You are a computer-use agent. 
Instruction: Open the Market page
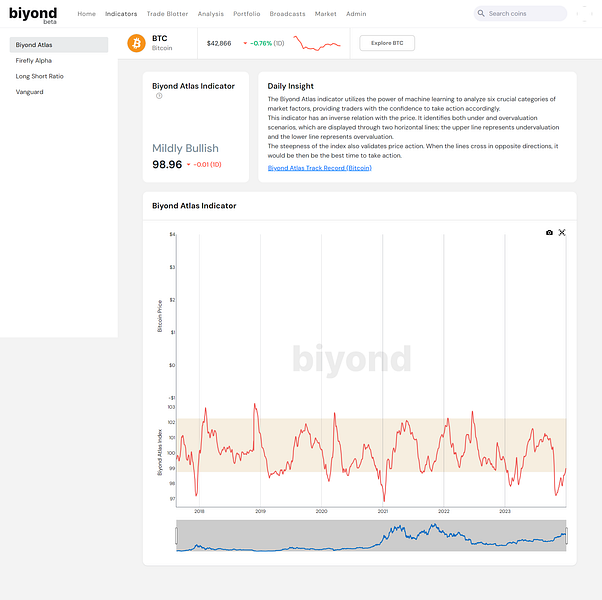326,14
